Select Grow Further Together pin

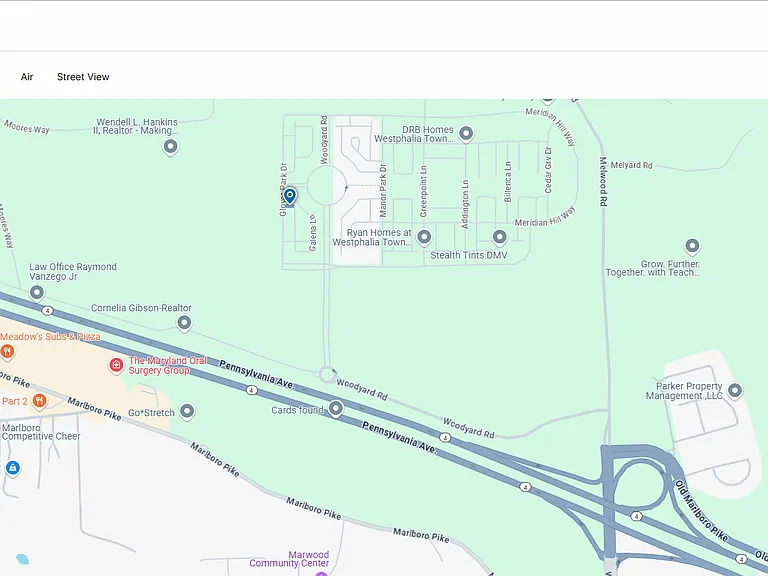click(x=692, y=246)
